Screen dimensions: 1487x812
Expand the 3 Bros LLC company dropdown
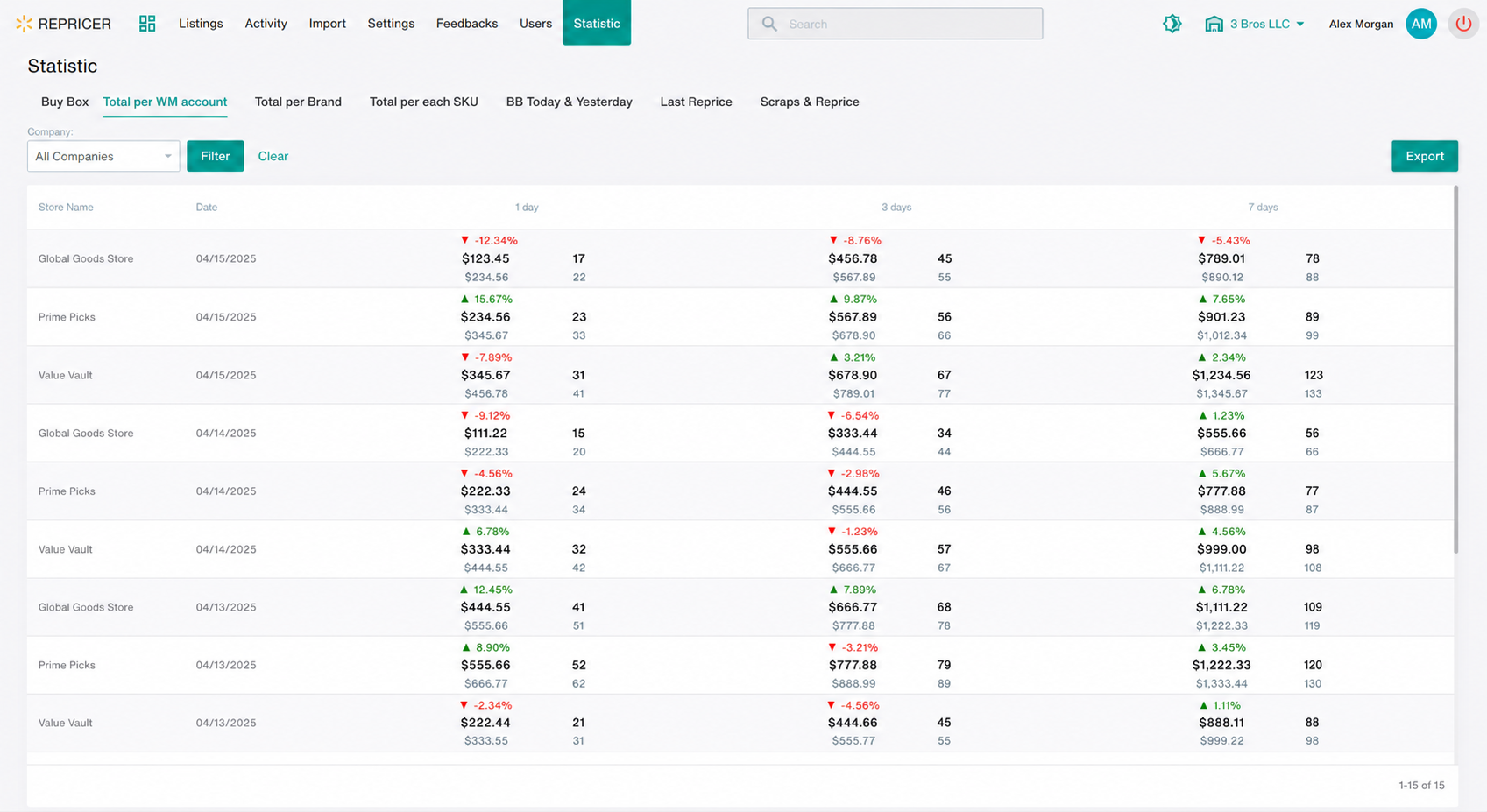click(x=1266, y=24)
